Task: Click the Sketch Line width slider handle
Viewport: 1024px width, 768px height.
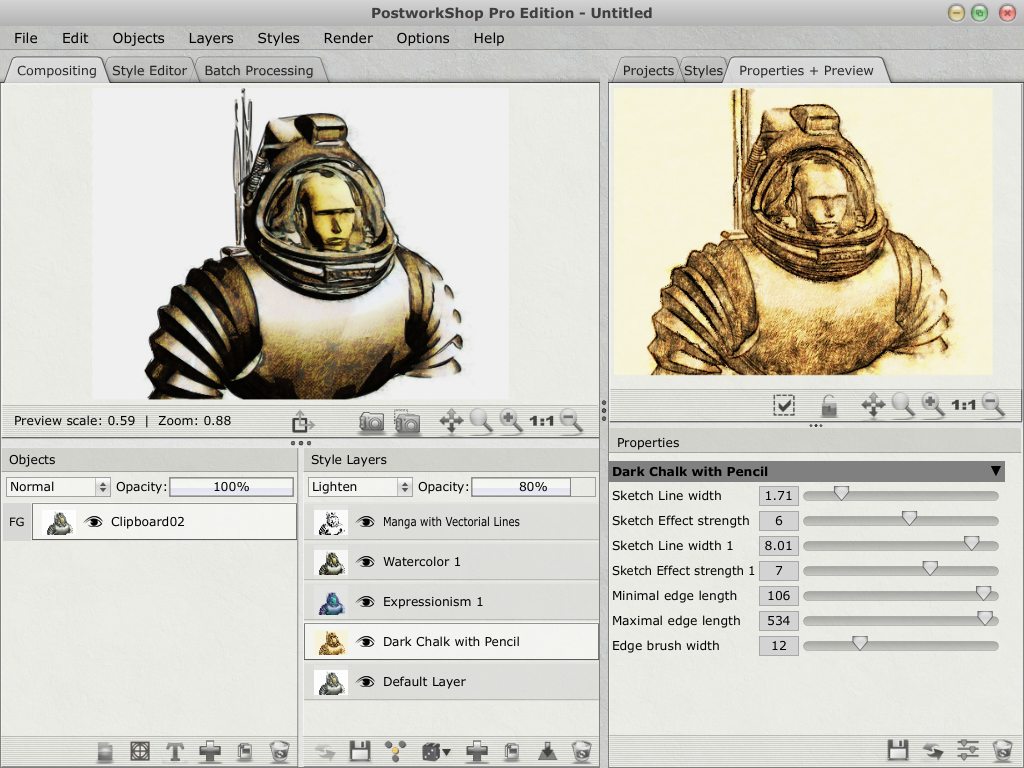Action: (841, 493)
